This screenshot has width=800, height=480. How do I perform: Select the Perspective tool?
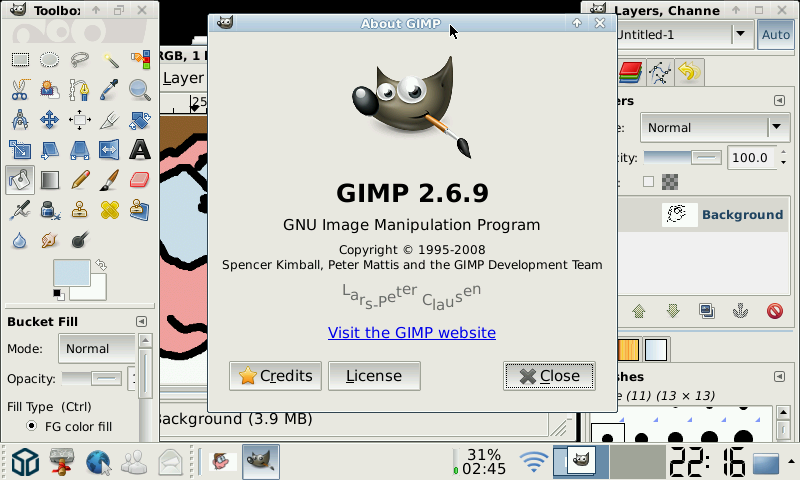click(80, 150)
